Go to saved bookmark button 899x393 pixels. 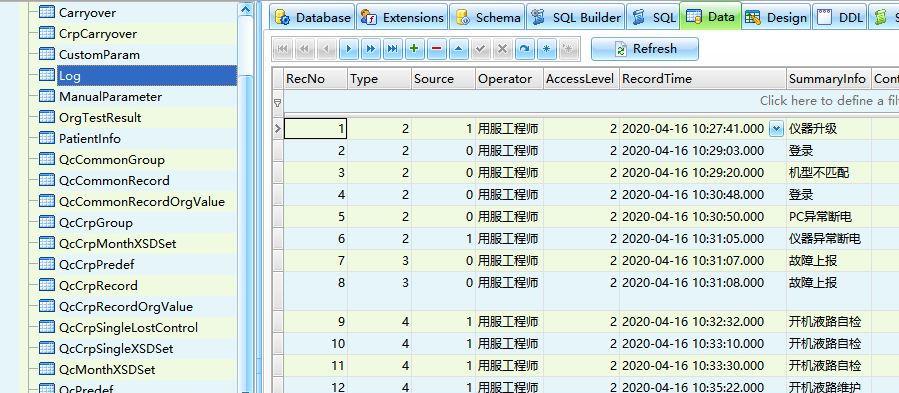[568, 49]
